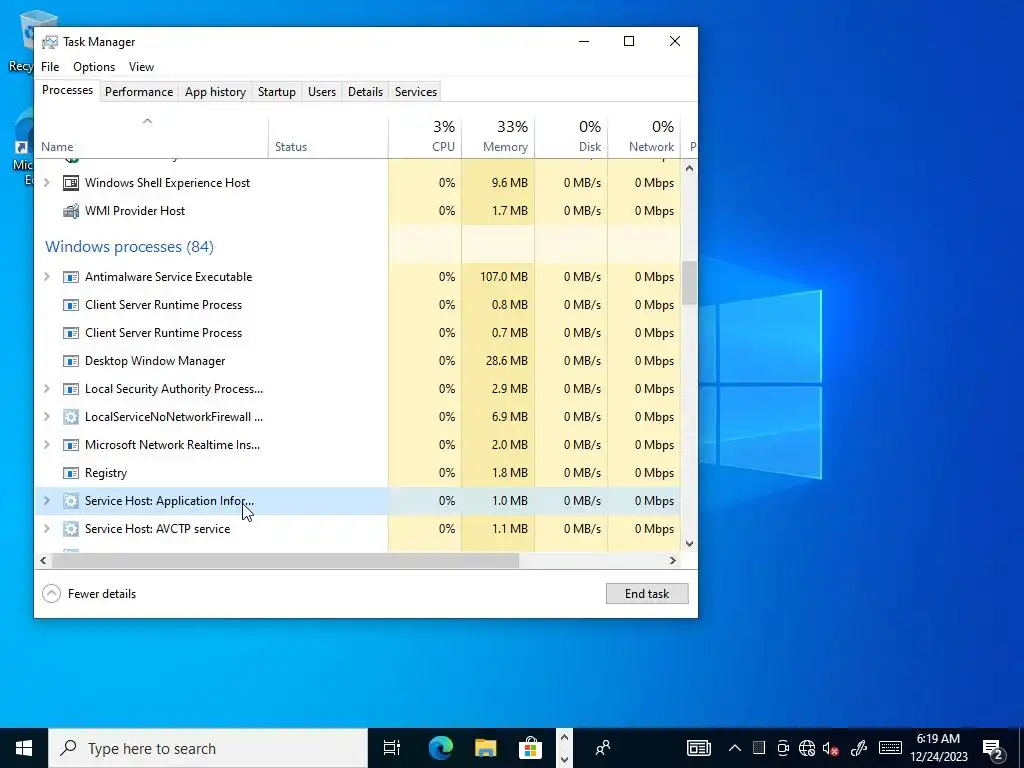
Task: Click the vertical scrollbar thumb in the process list
Action: tap(690, 283)
